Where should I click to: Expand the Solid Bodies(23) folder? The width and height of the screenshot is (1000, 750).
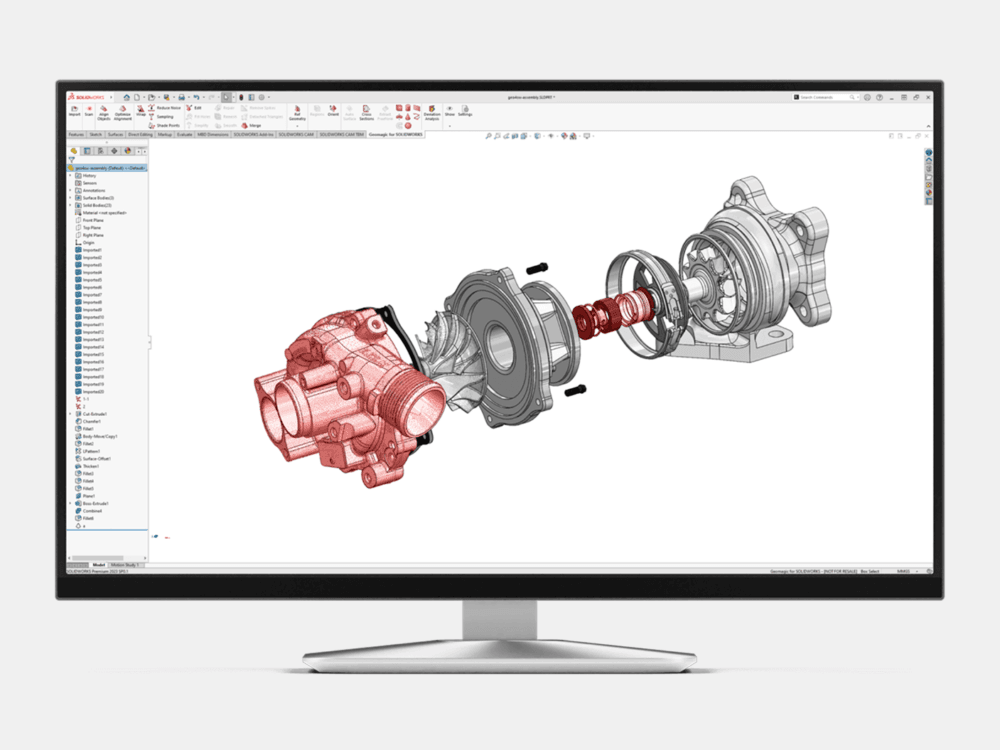(x=69, y=203)
